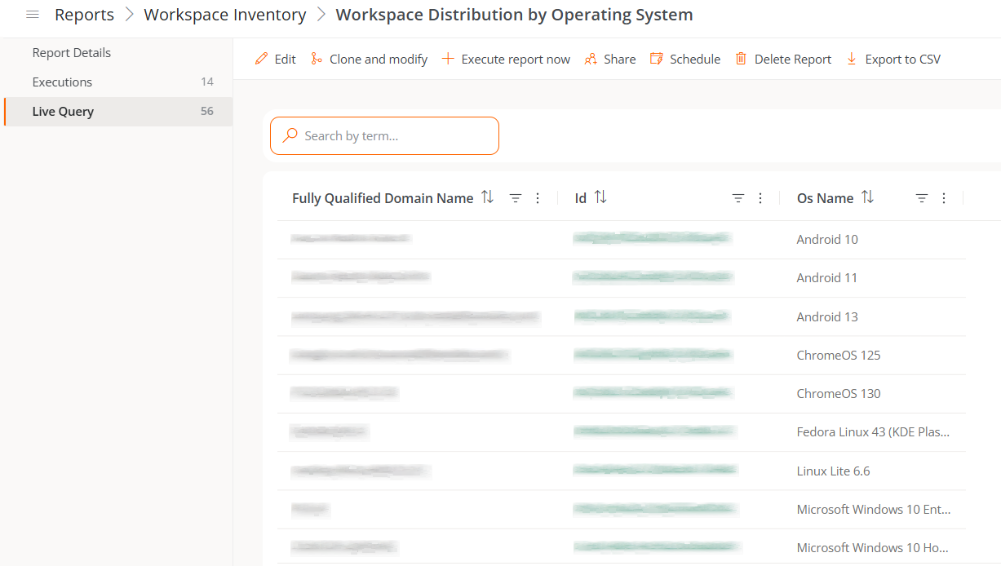Open filter for Os Name column

pyautogui.click(x=922, y=199)
